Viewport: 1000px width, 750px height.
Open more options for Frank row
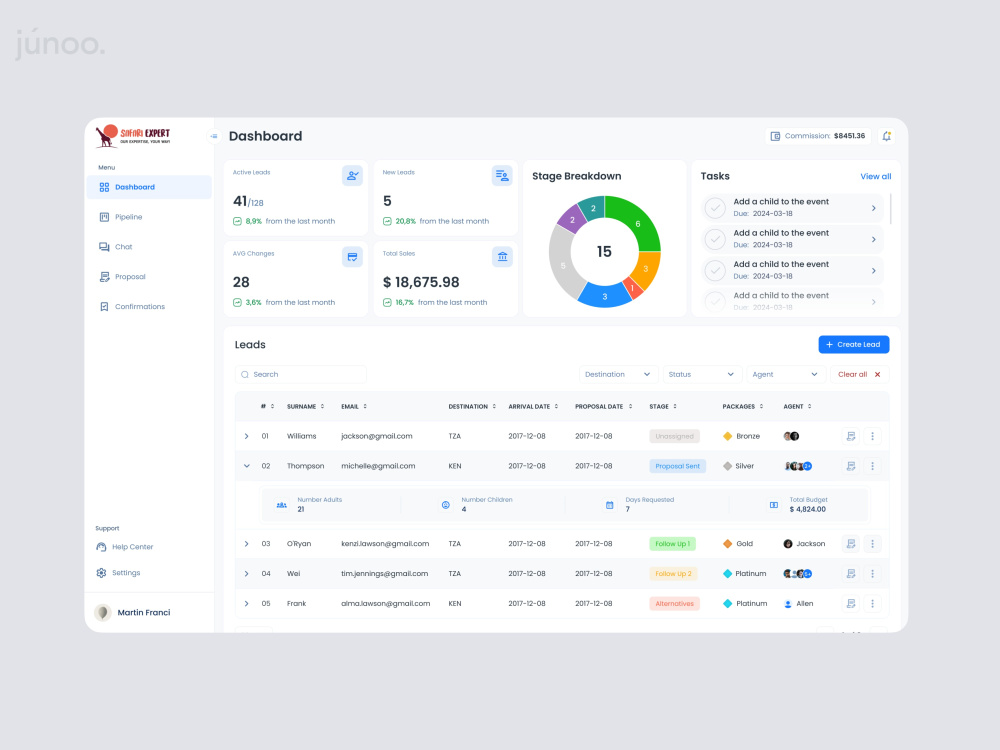pyautogui.click(x=872, y=603)
